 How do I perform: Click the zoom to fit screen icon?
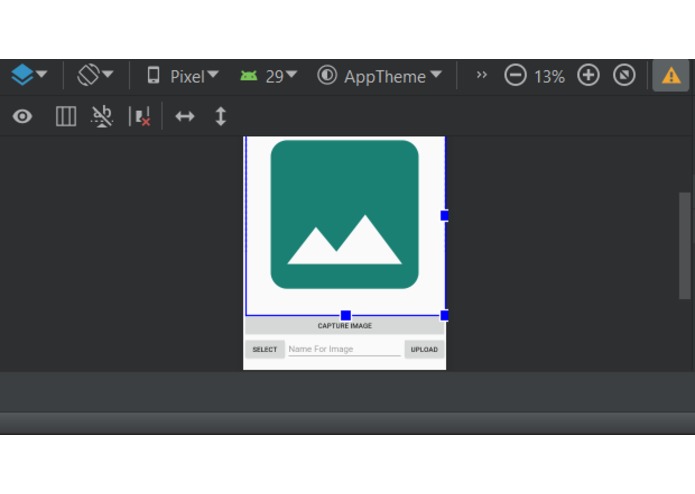coord(624,75)
